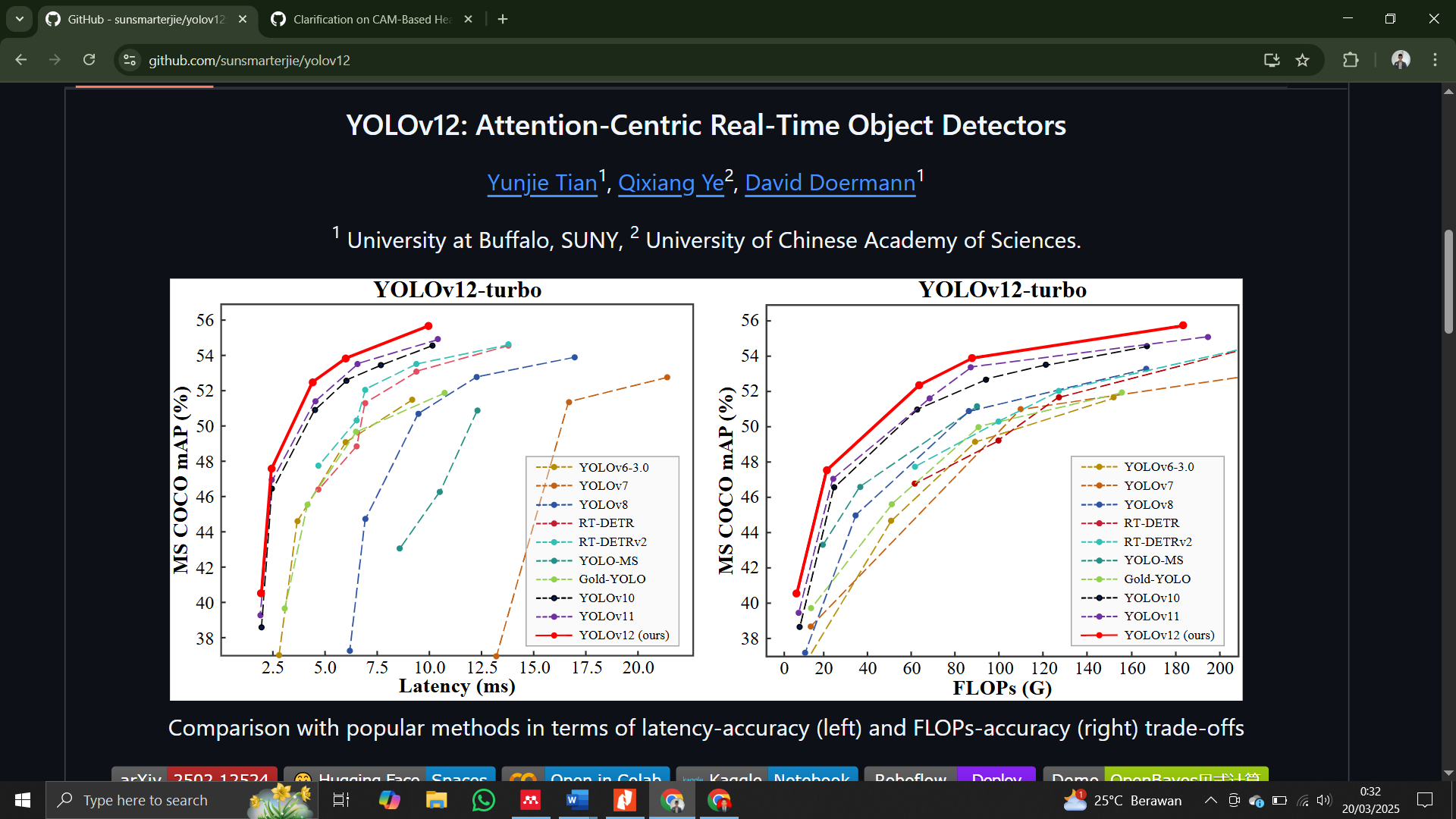Launch Copilot from the taskbar
The height and width of the screenshot is (819, 1456).
pos(390,800)
